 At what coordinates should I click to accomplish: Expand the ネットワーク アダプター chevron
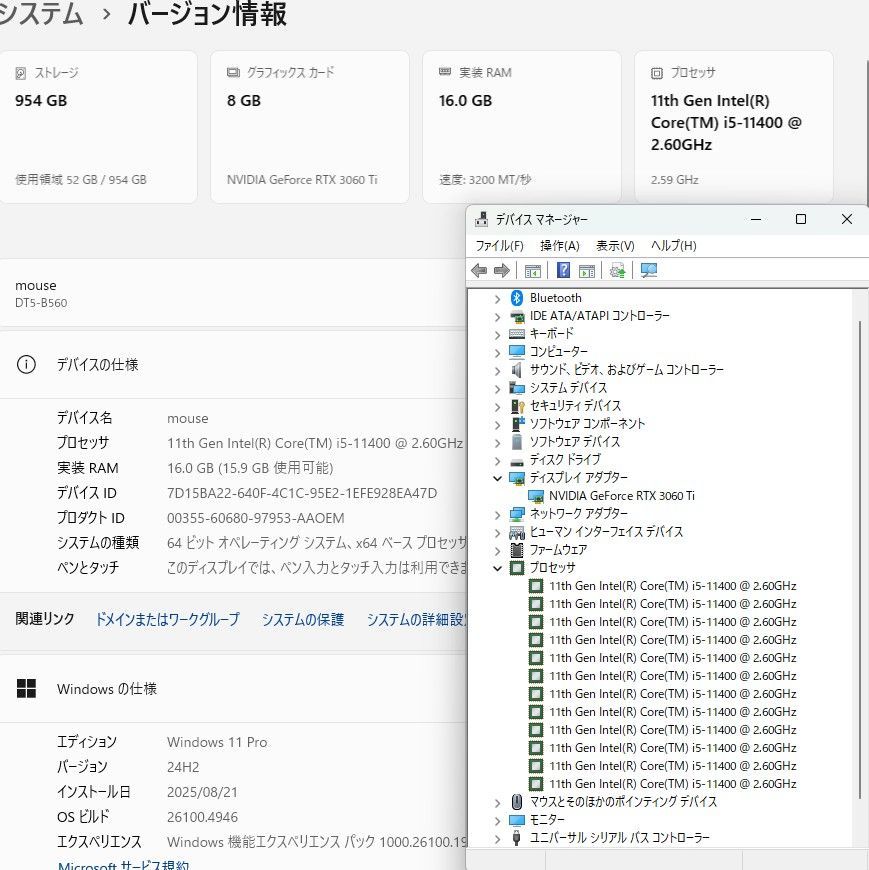(497, 515)
